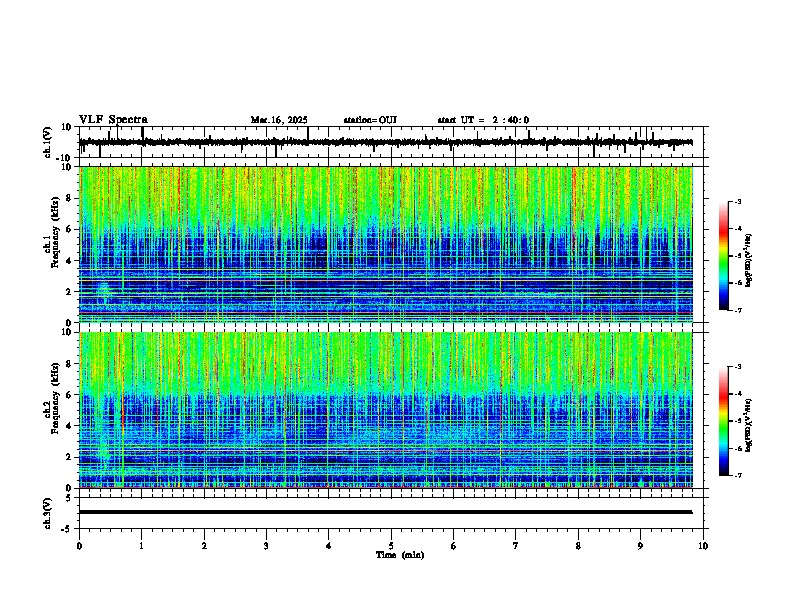
Task: Click the ch.2 colorbar '-3' label
Action: click(x=738, y=367)
